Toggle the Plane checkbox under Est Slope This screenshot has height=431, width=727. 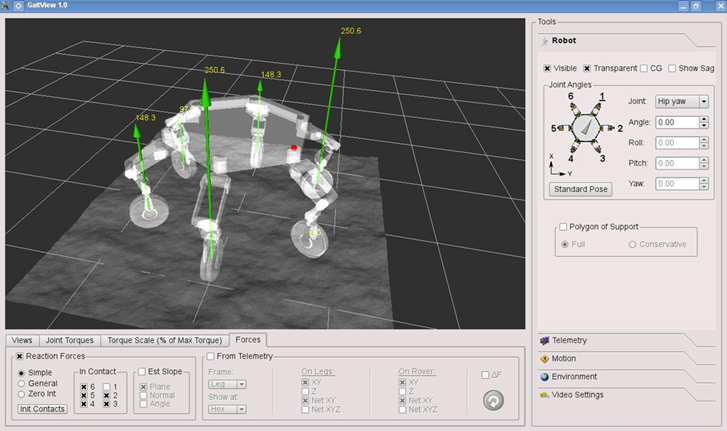pos(143,387)
